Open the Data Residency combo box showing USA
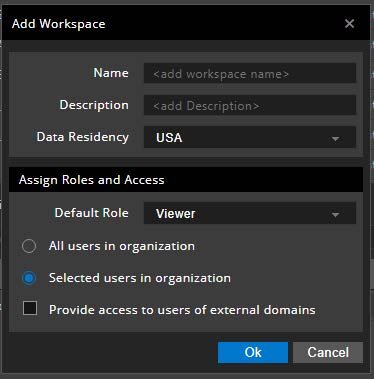The height and width of the screenshot is (379, 374). coord(250,137)
